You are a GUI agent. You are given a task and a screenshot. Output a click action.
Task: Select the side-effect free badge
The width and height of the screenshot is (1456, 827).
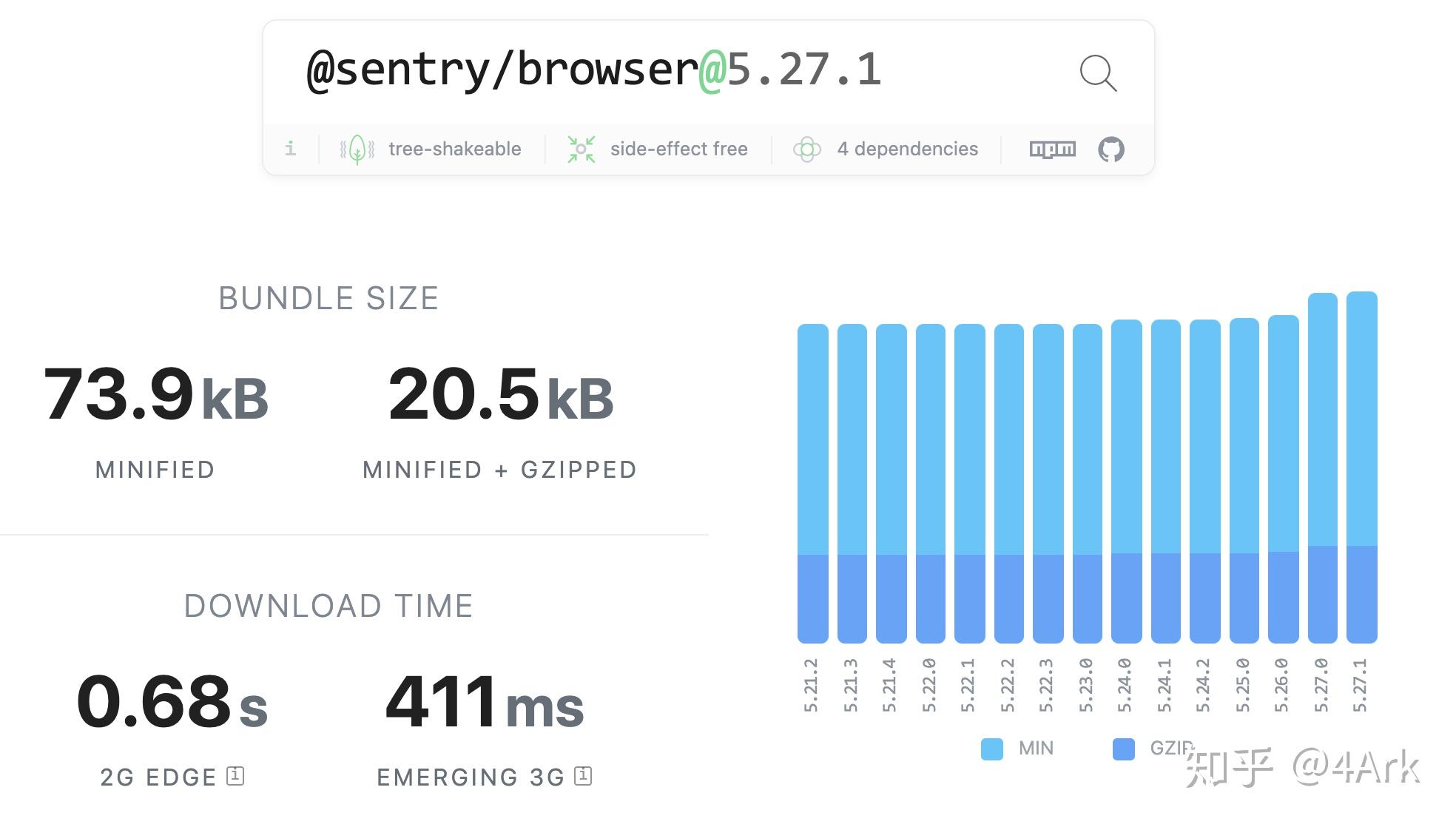678,149
